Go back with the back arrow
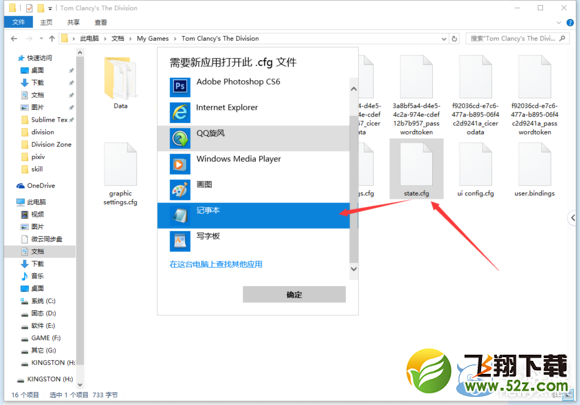 (14, 38)
